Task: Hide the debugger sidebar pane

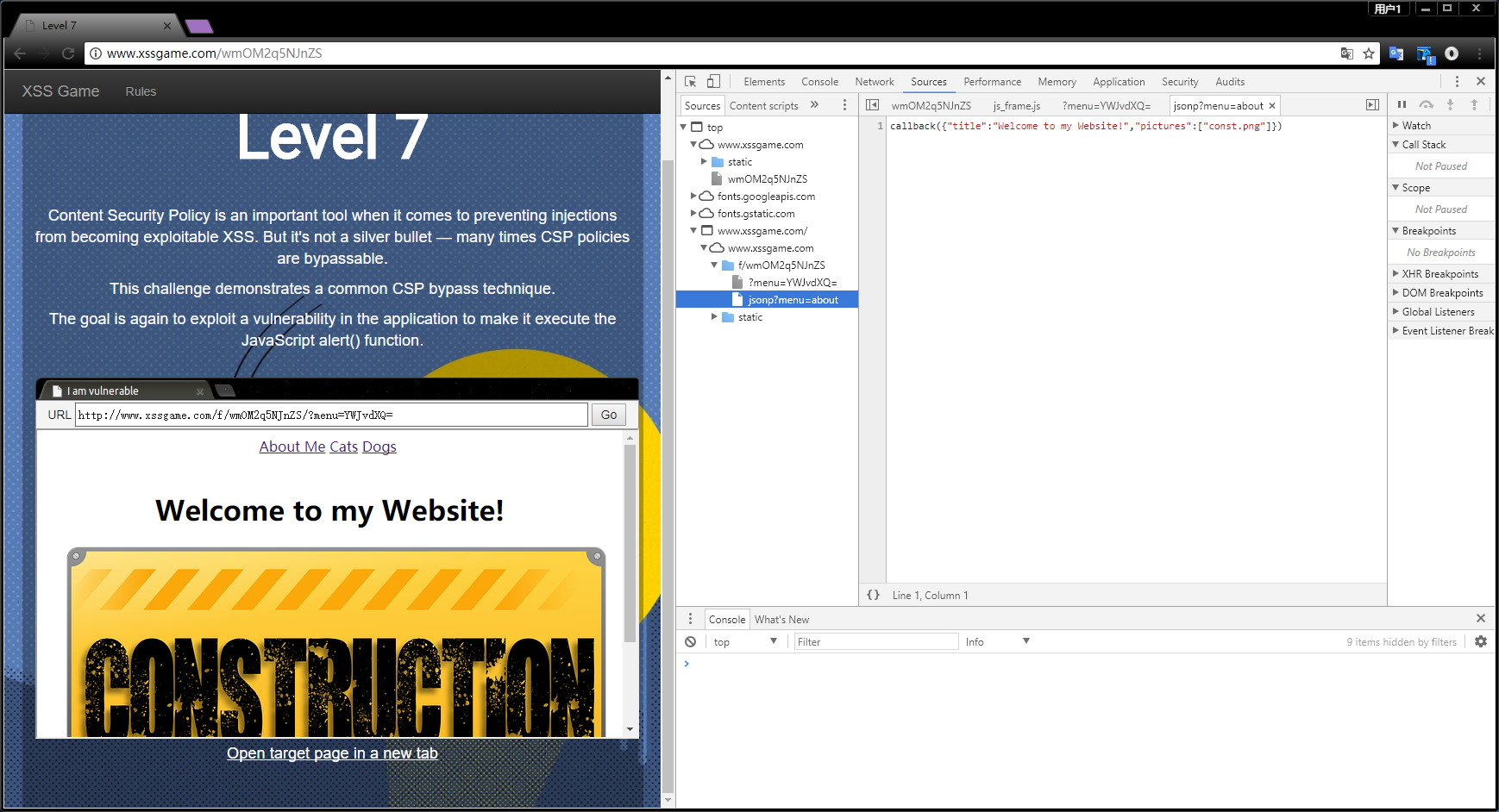Action: point(1372,105)
